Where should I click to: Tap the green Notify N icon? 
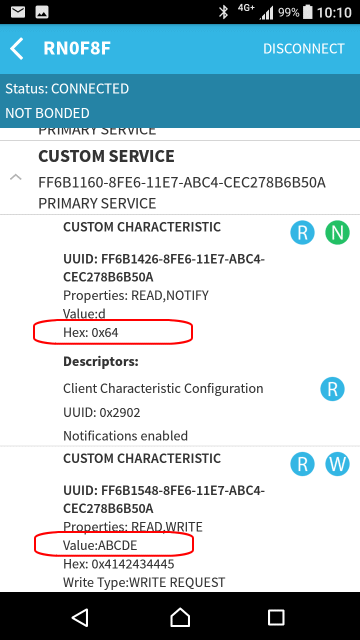[x=337, y=232]
